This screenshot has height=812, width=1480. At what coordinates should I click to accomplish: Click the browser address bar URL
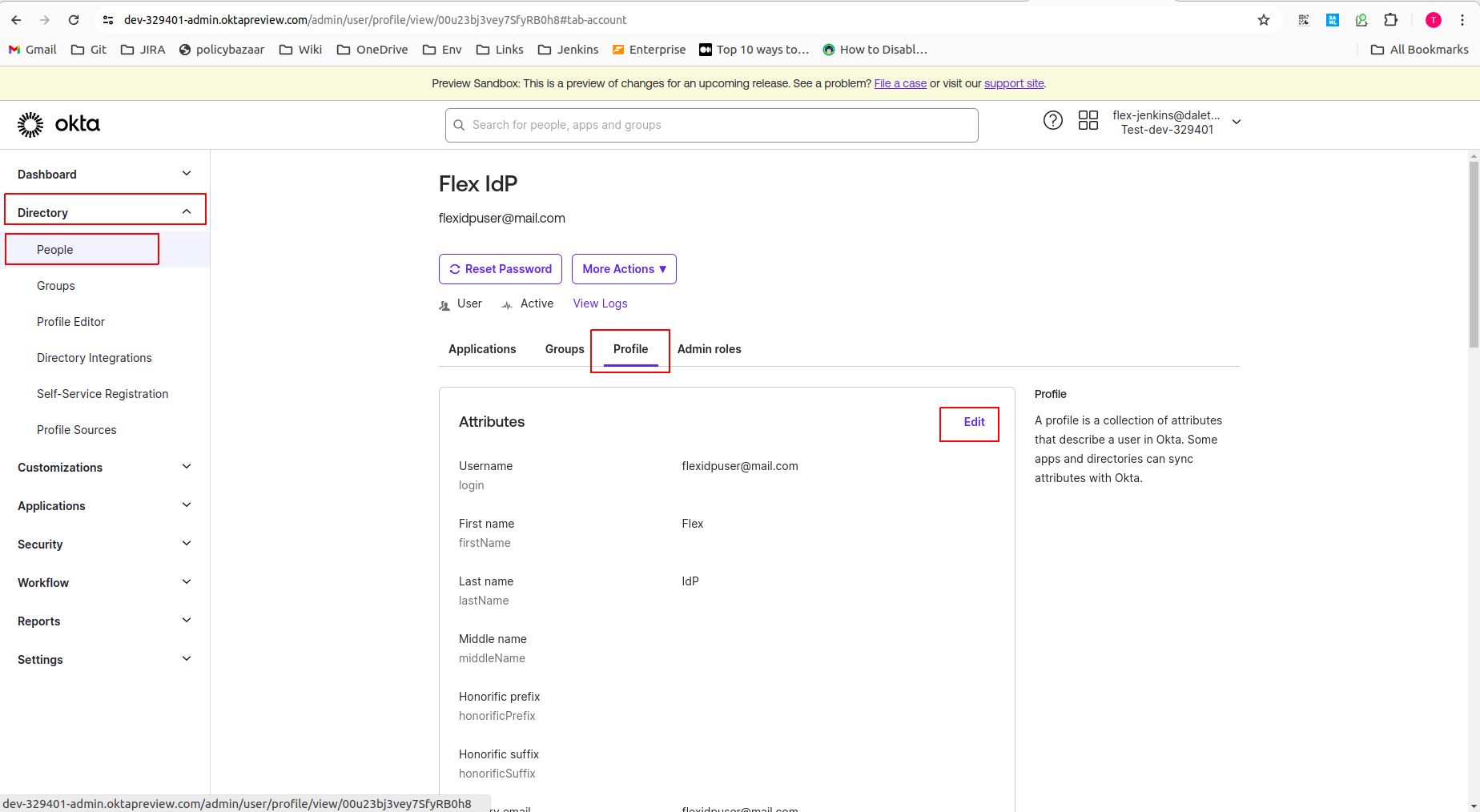pyautogui.click(x=375, y=20)
